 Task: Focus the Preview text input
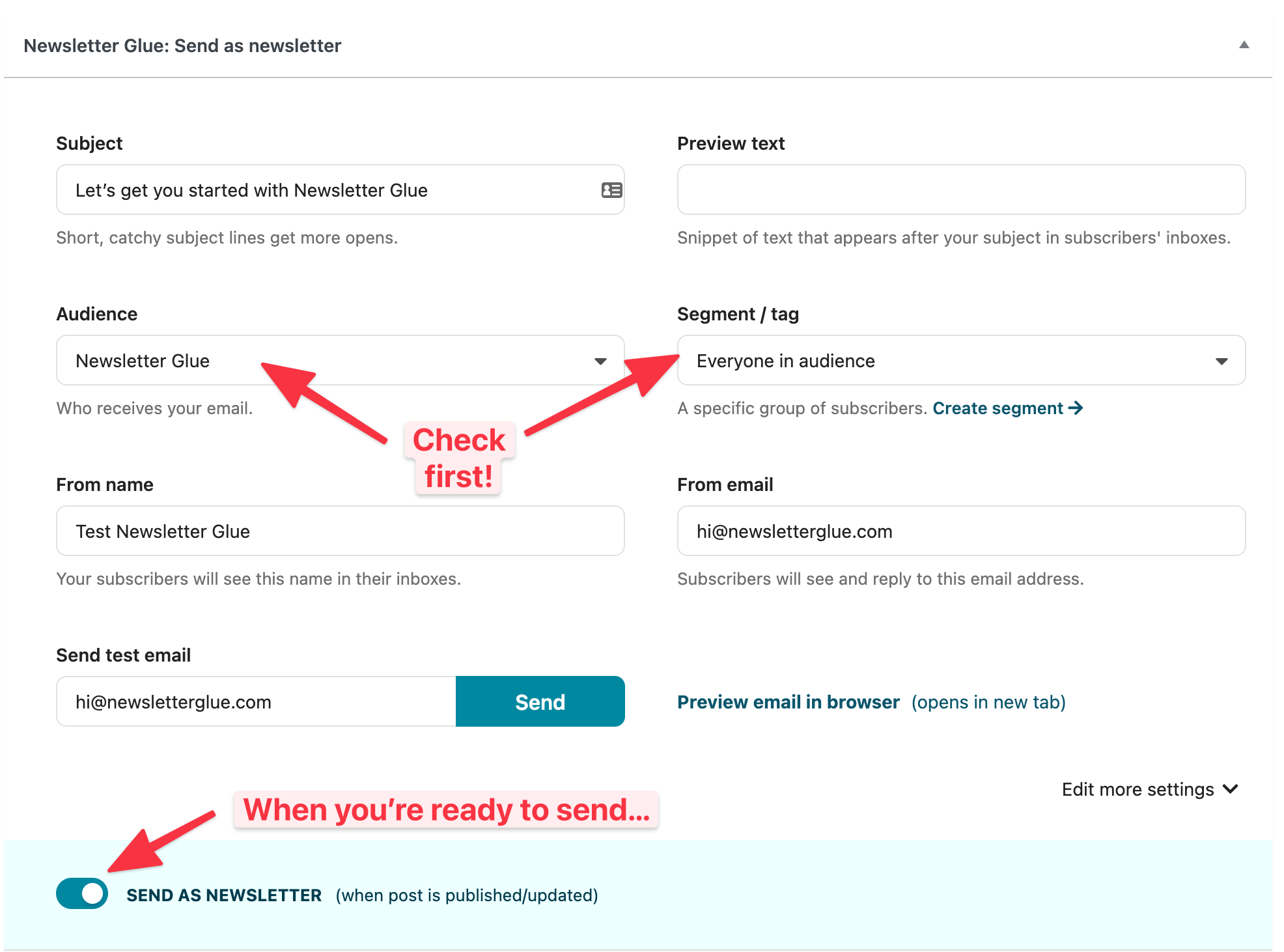tap(960, 190)
